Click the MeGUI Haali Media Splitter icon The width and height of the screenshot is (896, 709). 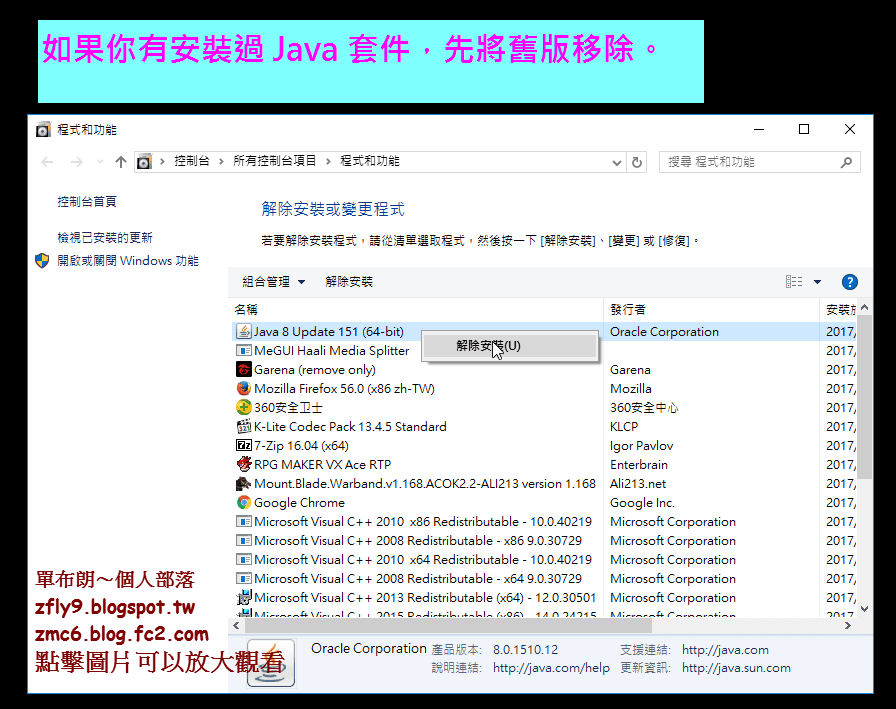click(x=244, y=350)
